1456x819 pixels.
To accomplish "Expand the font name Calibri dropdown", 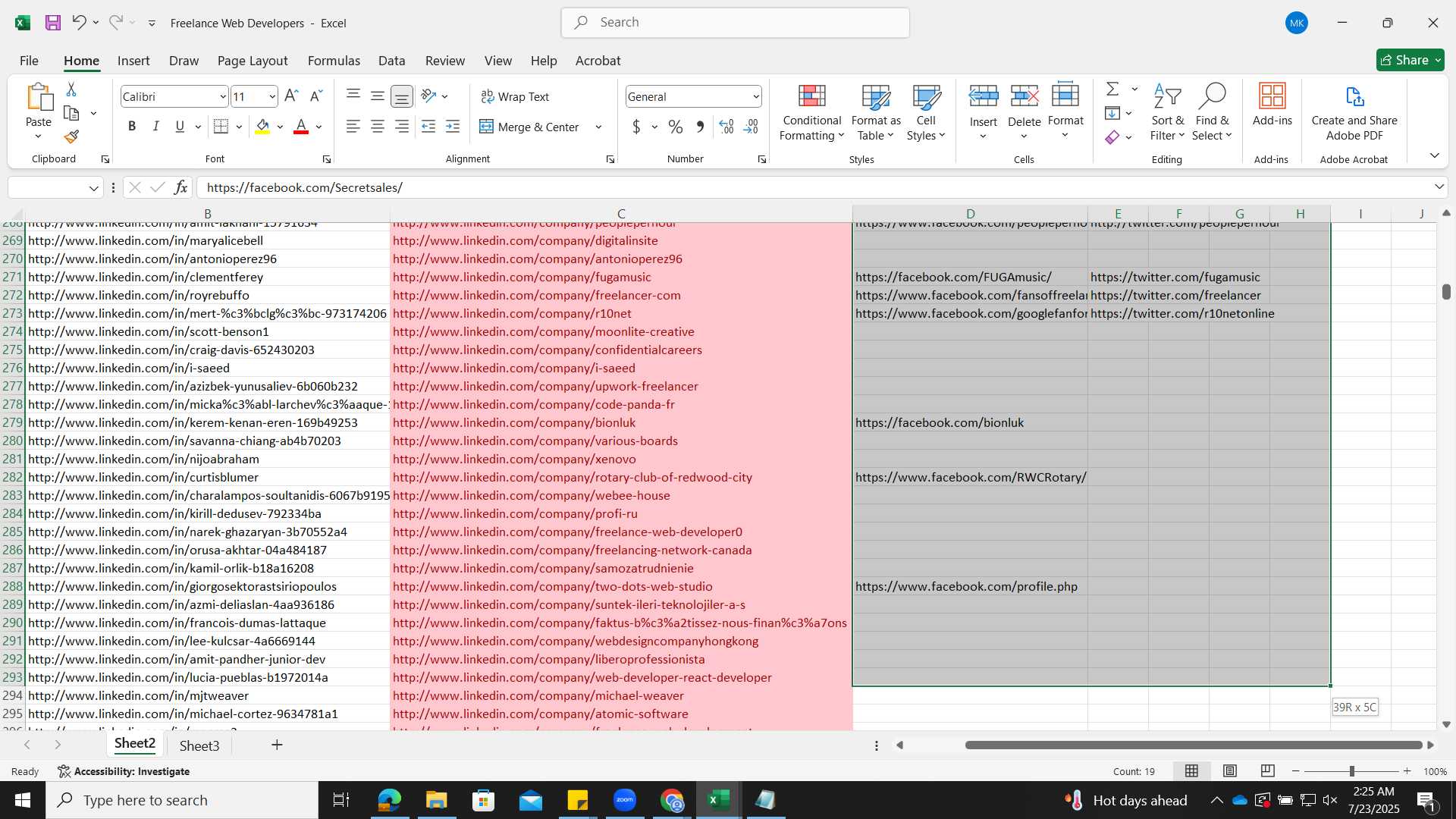I will 223,96.
